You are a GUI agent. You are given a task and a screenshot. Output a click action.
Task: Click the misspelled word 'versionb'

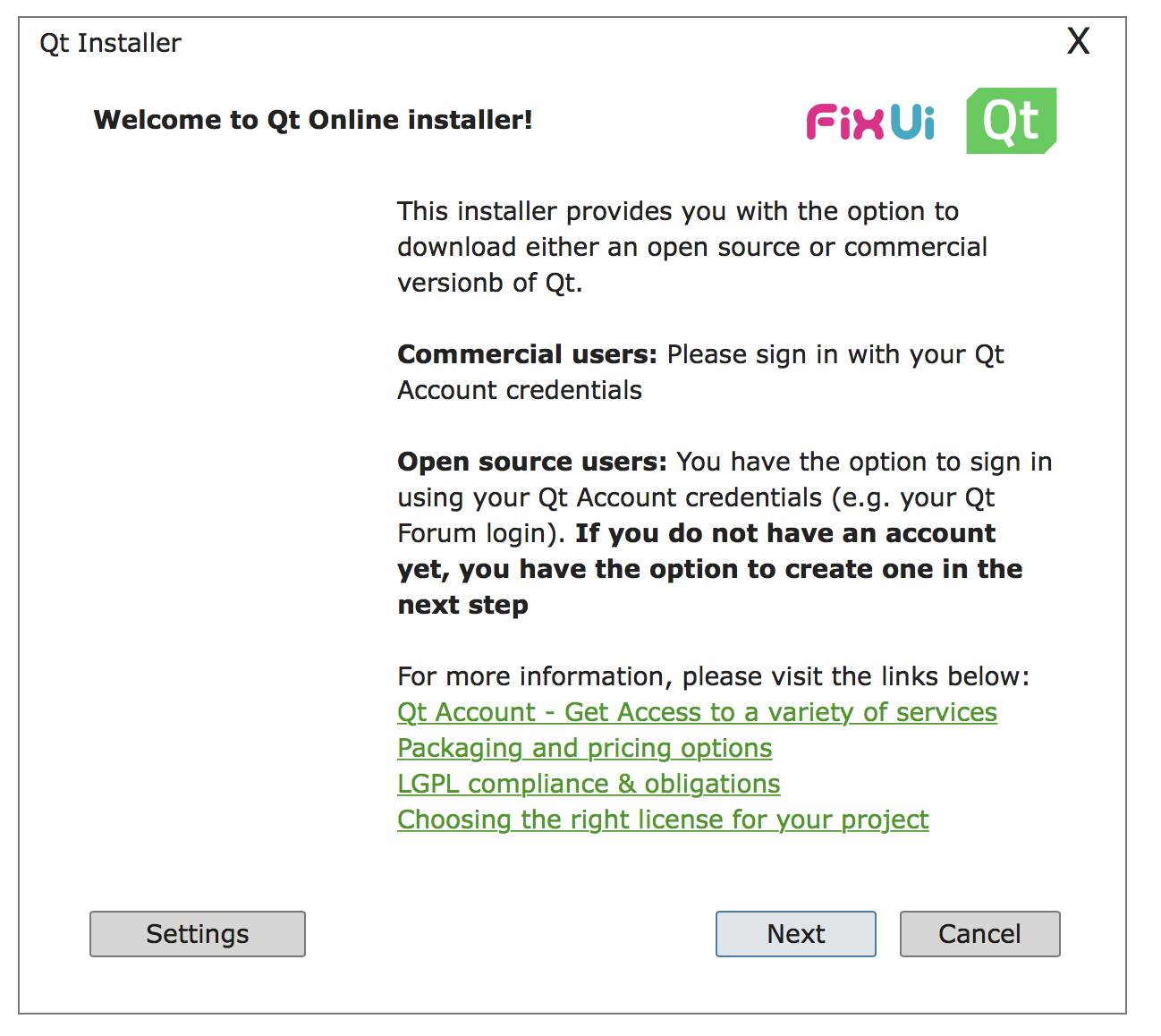click(x=450, y=283)
